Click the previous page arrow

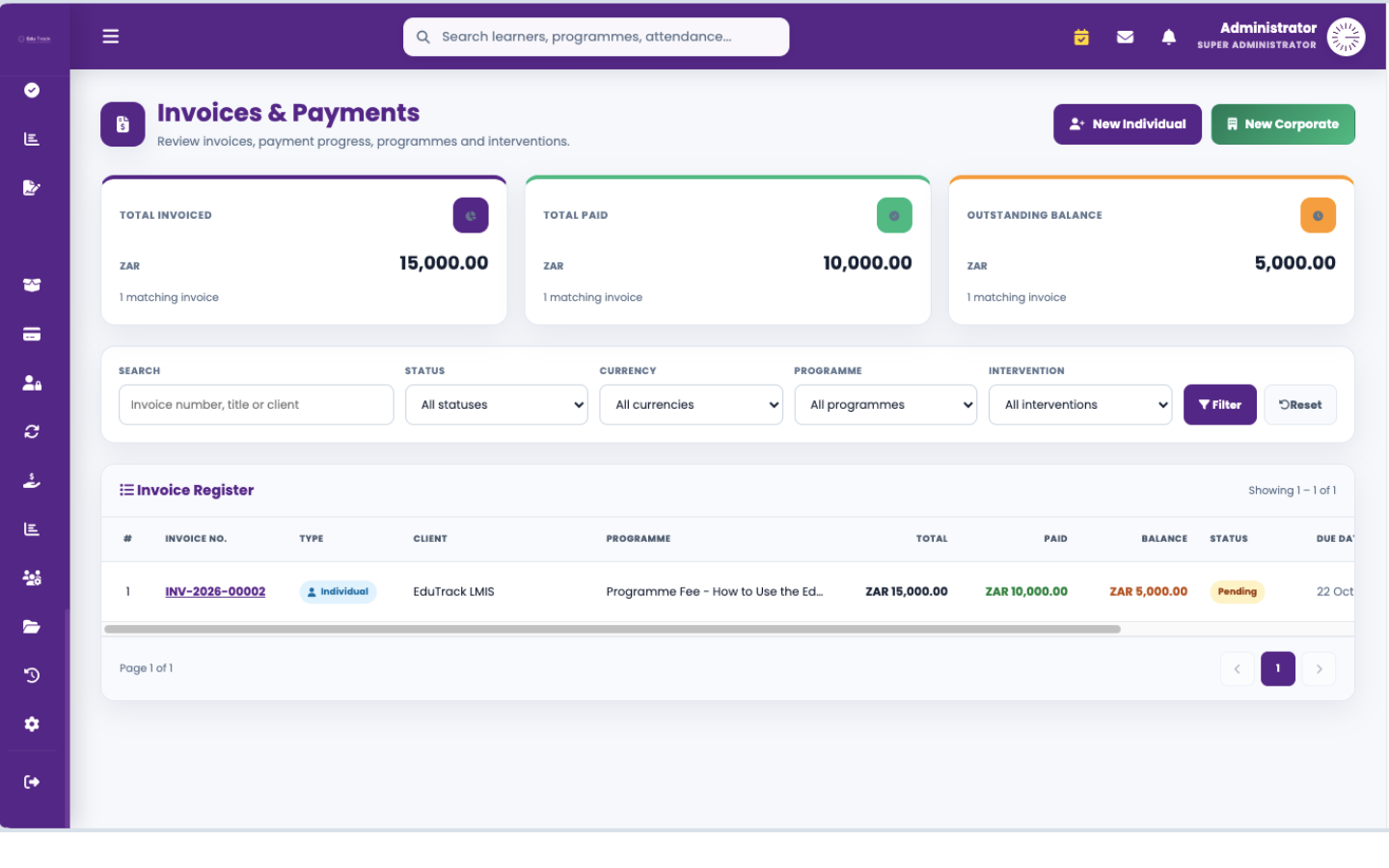point(1237,668)
